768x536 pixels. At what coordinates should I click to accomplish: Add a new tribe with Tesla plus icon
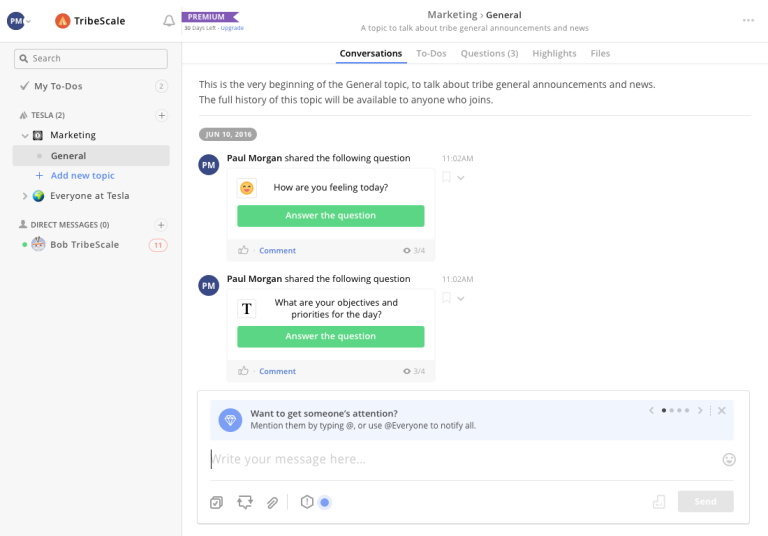pos(161,115)
